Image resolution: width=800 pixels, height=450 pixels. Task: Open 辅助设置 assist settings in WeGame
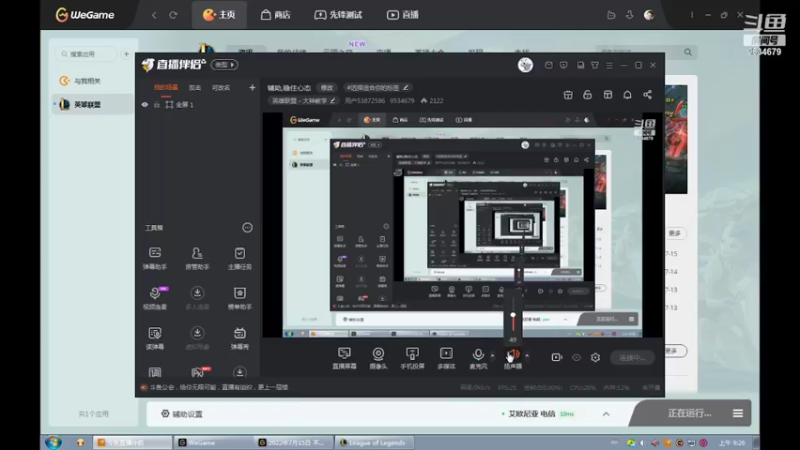click(x=182, y=414)
